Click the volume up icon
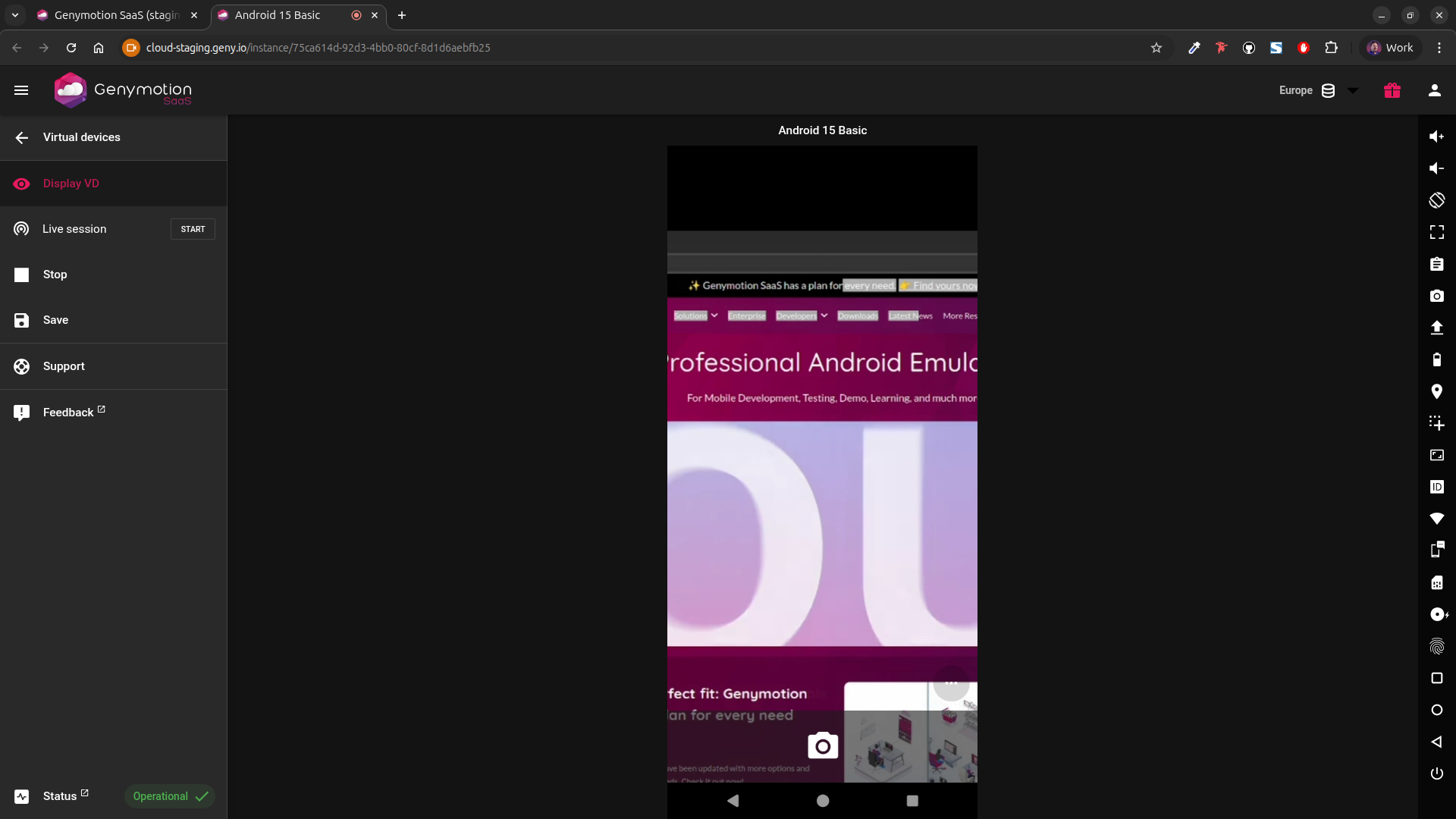The width and height of the screenshot is (1456, 819). [1436, 136]
